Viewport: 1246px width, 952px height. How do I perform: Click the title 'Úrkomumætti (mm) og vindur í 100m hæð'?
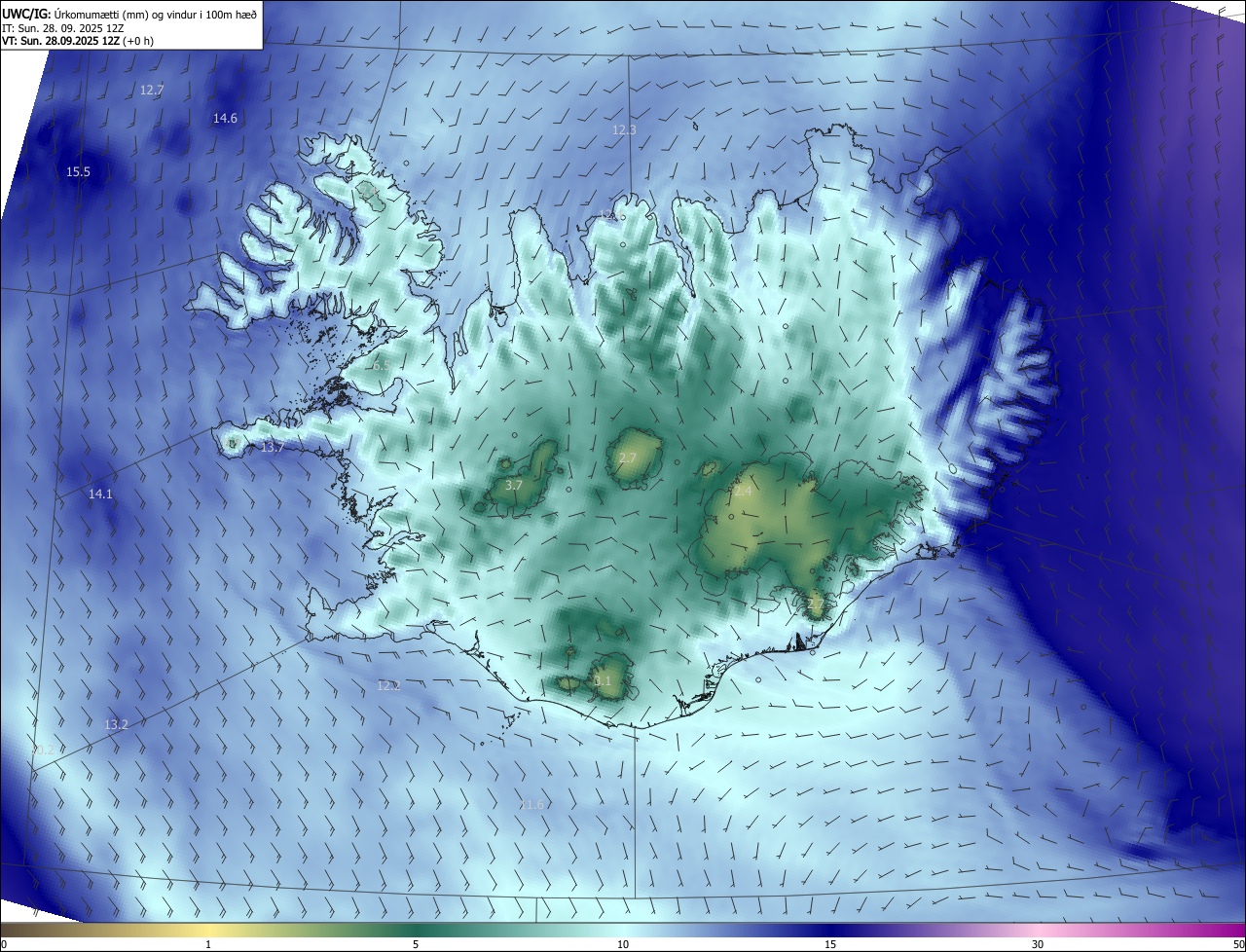(155, 15)
